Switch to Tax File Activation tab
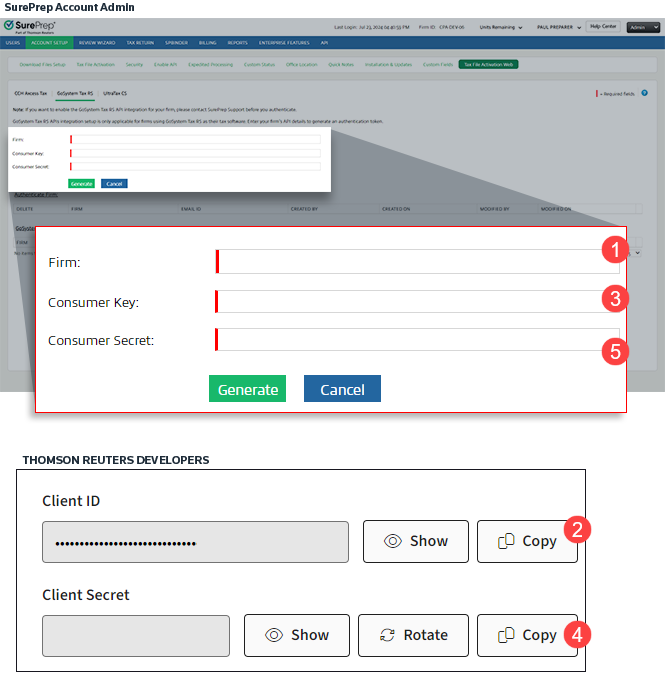This screenshot has width=665, height=680. click(x=95, y=65)
